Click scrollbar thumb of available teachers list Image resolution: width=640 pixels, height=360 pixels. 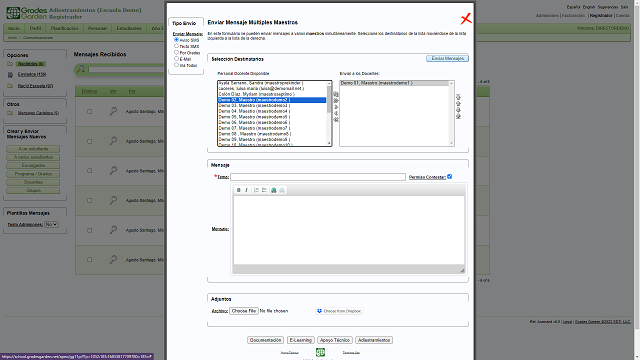point(329,100)
